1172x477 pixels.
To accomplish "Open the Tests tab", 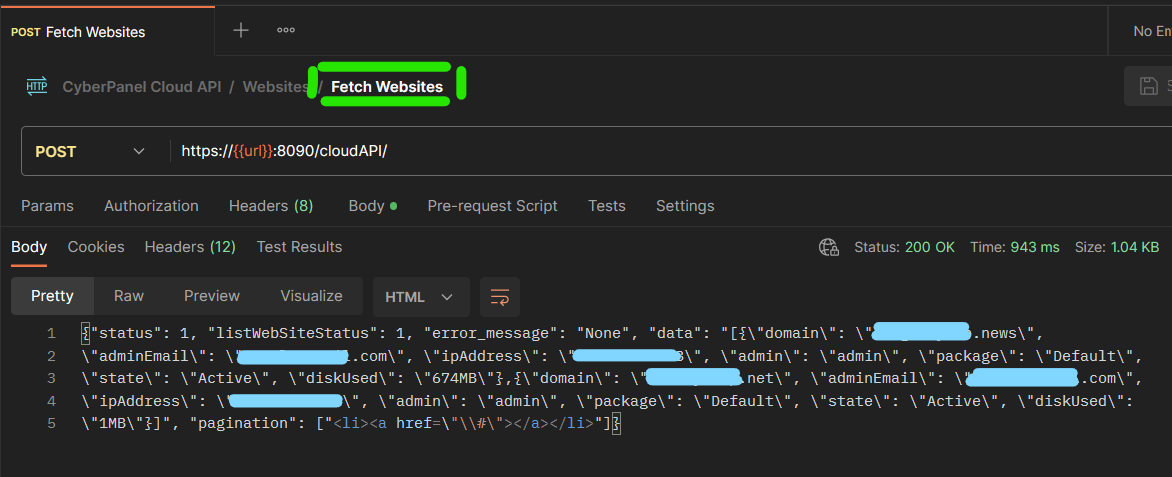I will (606, 206).
